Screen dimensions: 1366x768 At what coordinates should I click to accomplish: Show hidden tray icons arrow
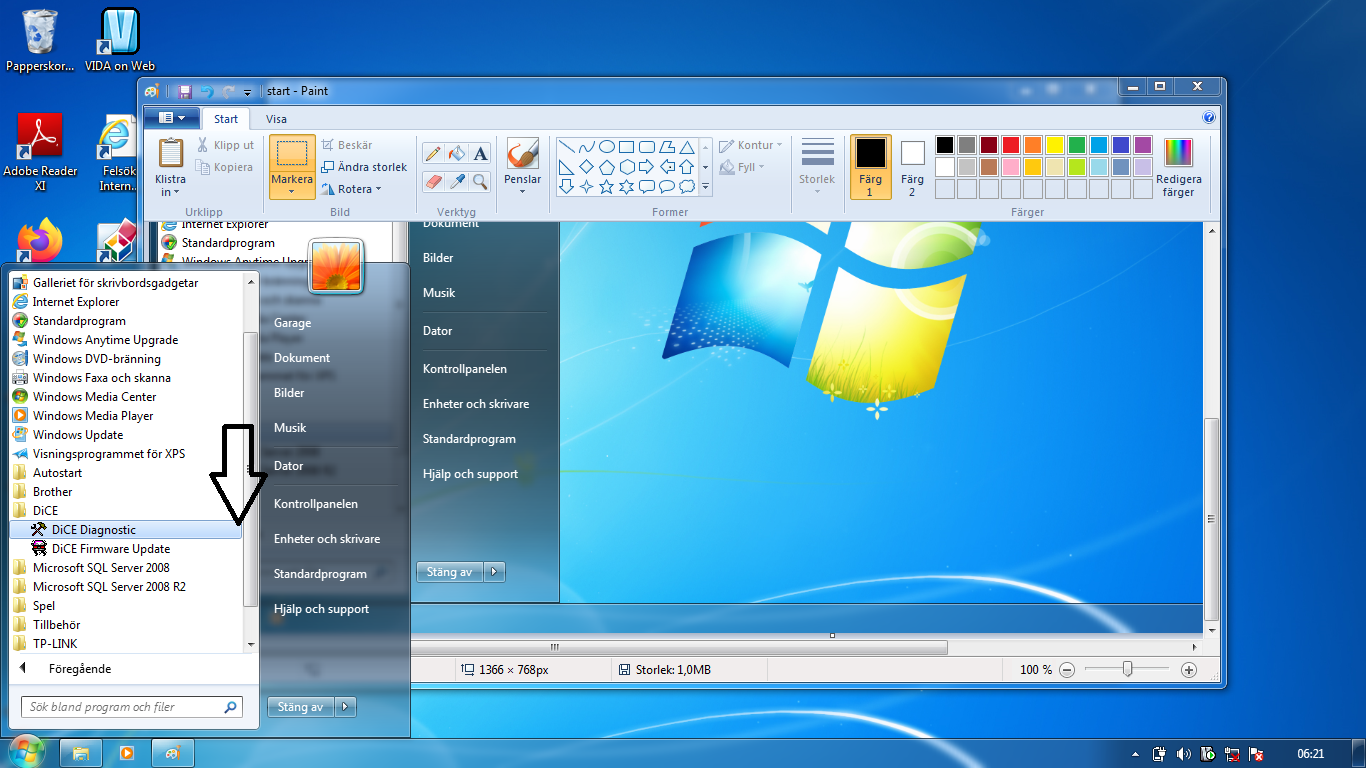click(x=1135, y=754)
